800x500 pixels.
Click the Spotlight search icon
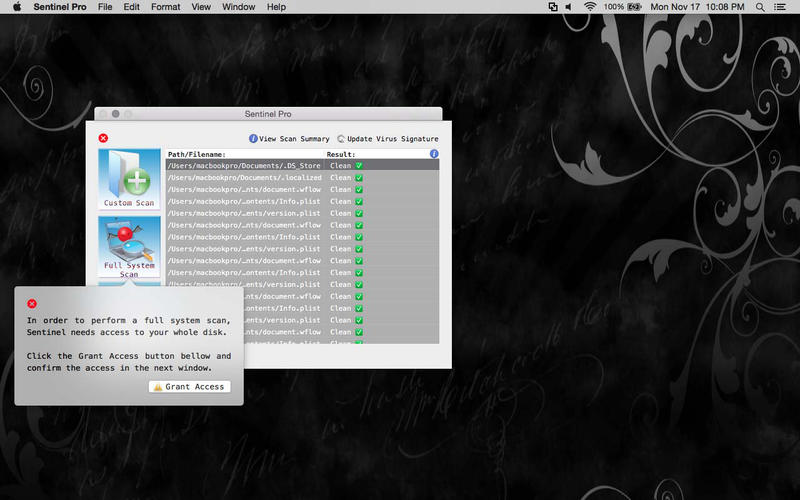click(760, 7)
